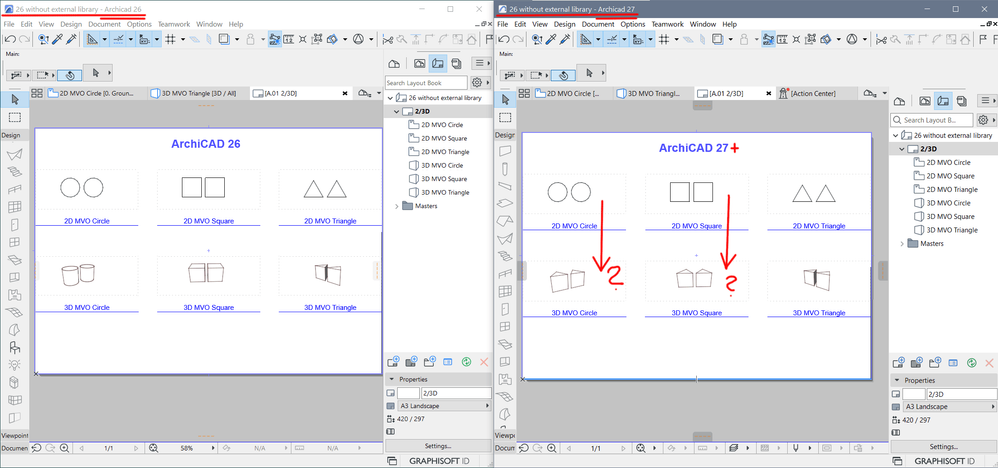Click Settings... button in Archicad 26 navigator
The width and height of the screenshot is (998, 468).
click(x=438, y=446)
